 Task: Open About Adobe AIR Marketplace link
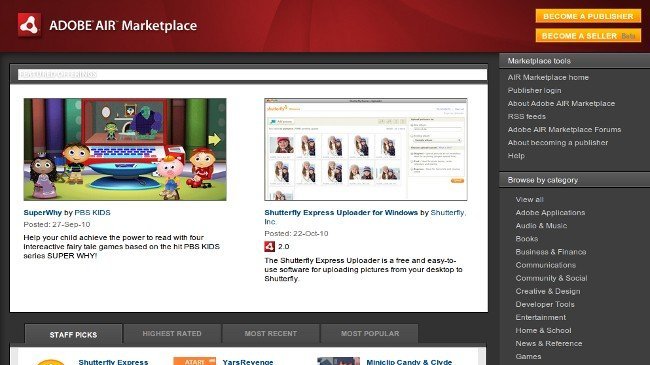tap(561, 104)
